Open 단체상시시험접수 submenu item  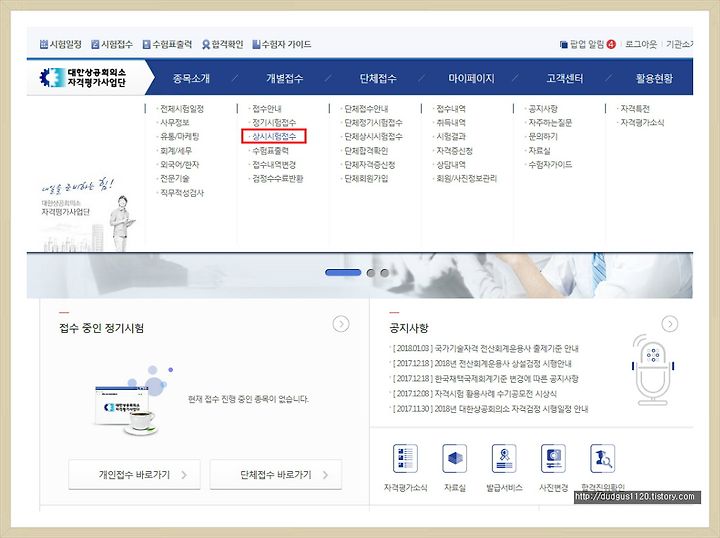click(x=374, y=137)
